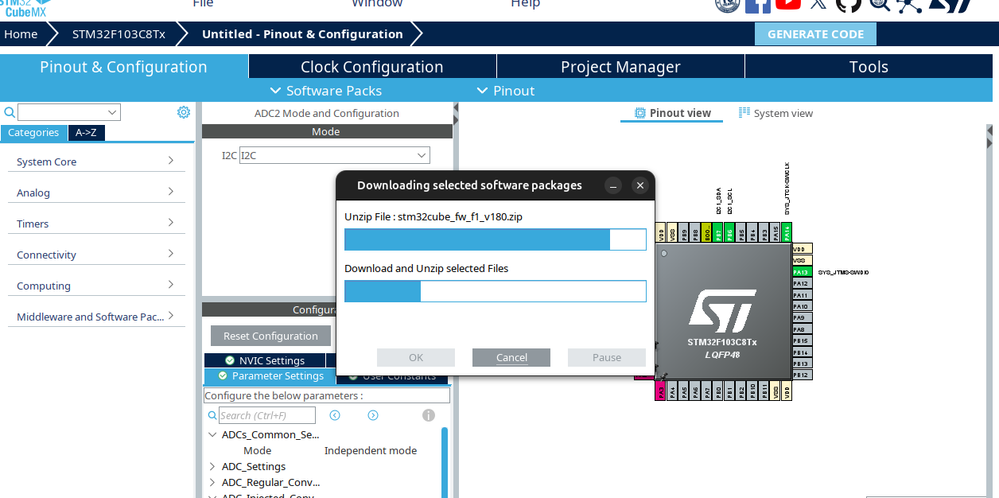Select pin PA12 on the chip
The height and width of the screenshot is (498, 999).
coord(801,283)
